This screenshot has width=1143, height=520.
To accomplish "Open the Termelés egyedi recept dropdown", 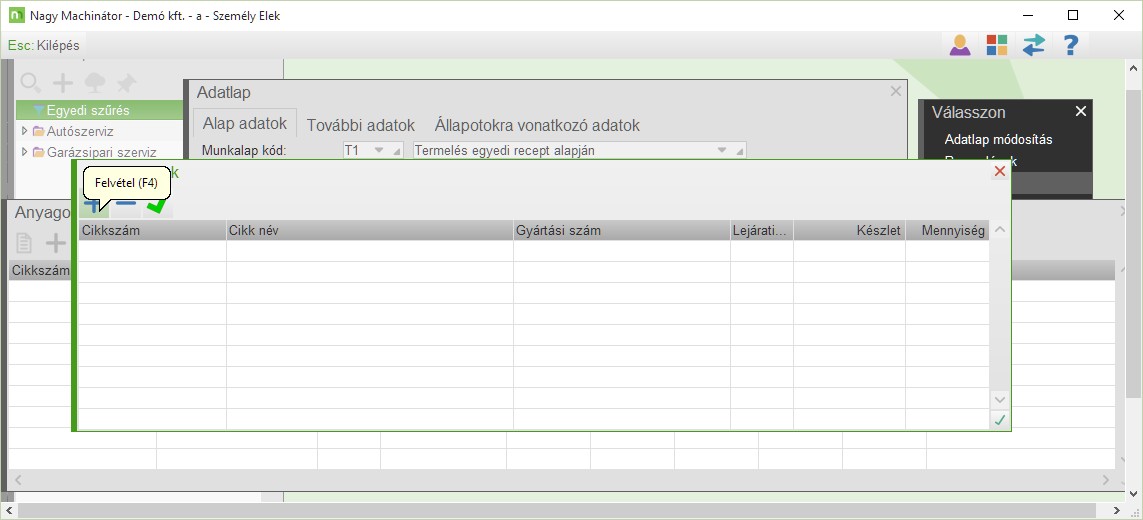I will pyautogui.click(x=722, y=150).
